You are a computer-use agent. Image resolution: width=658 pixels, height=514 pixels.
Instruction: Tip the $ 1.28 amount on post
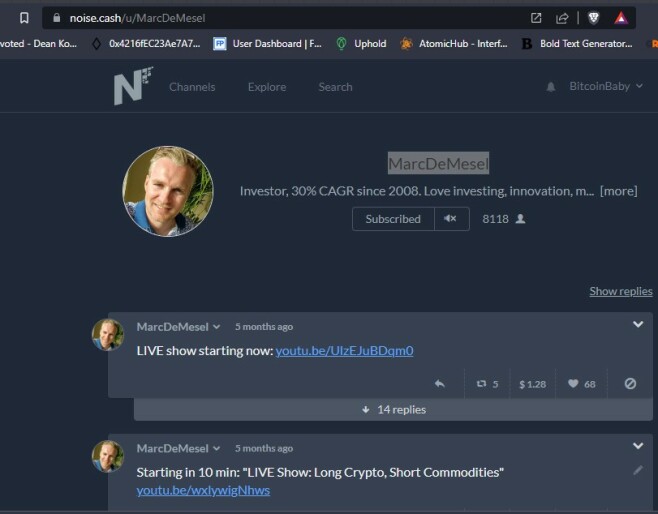tap(533, 384)
